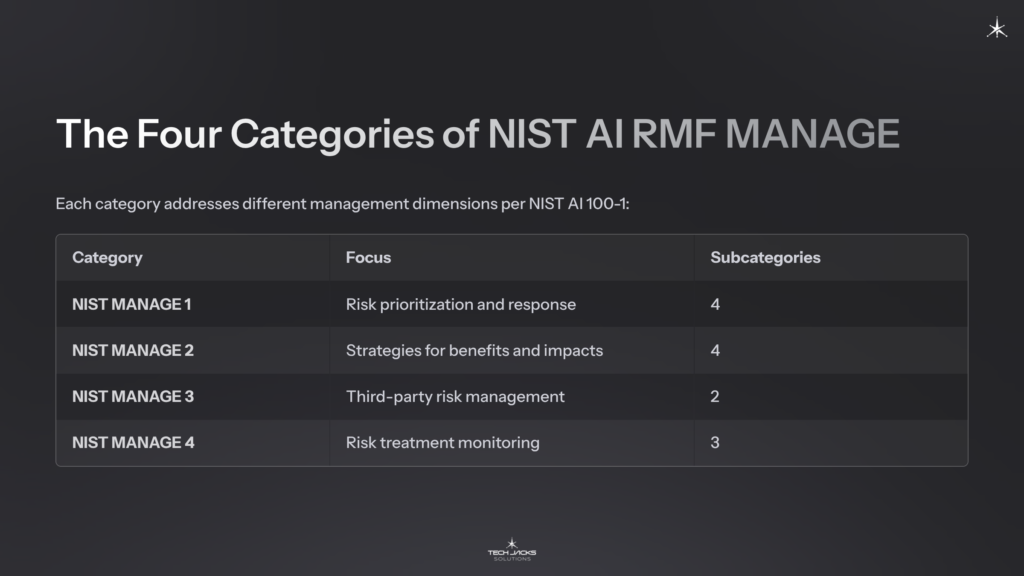Click the NIST MANAGE 1 cell
1024x576 pixels.
(133, 304)
